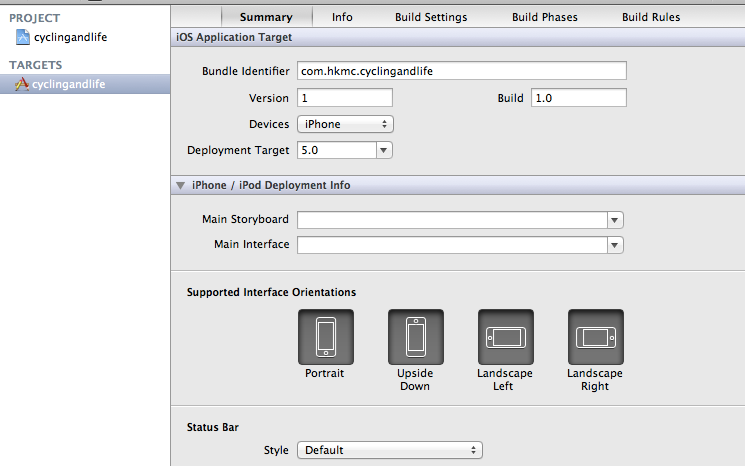The image size is (745, 466).
Task: Toggle the Upside Down orientation icon
Action: coord(415,337)
